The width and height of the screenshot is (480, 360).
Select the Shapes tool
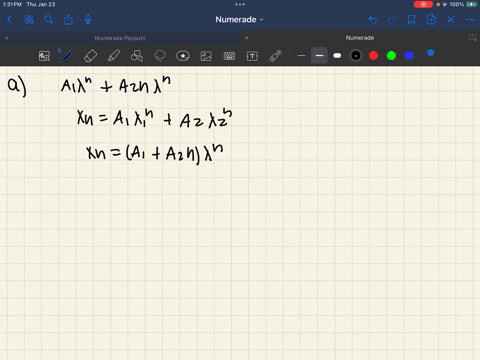(137, 56)
